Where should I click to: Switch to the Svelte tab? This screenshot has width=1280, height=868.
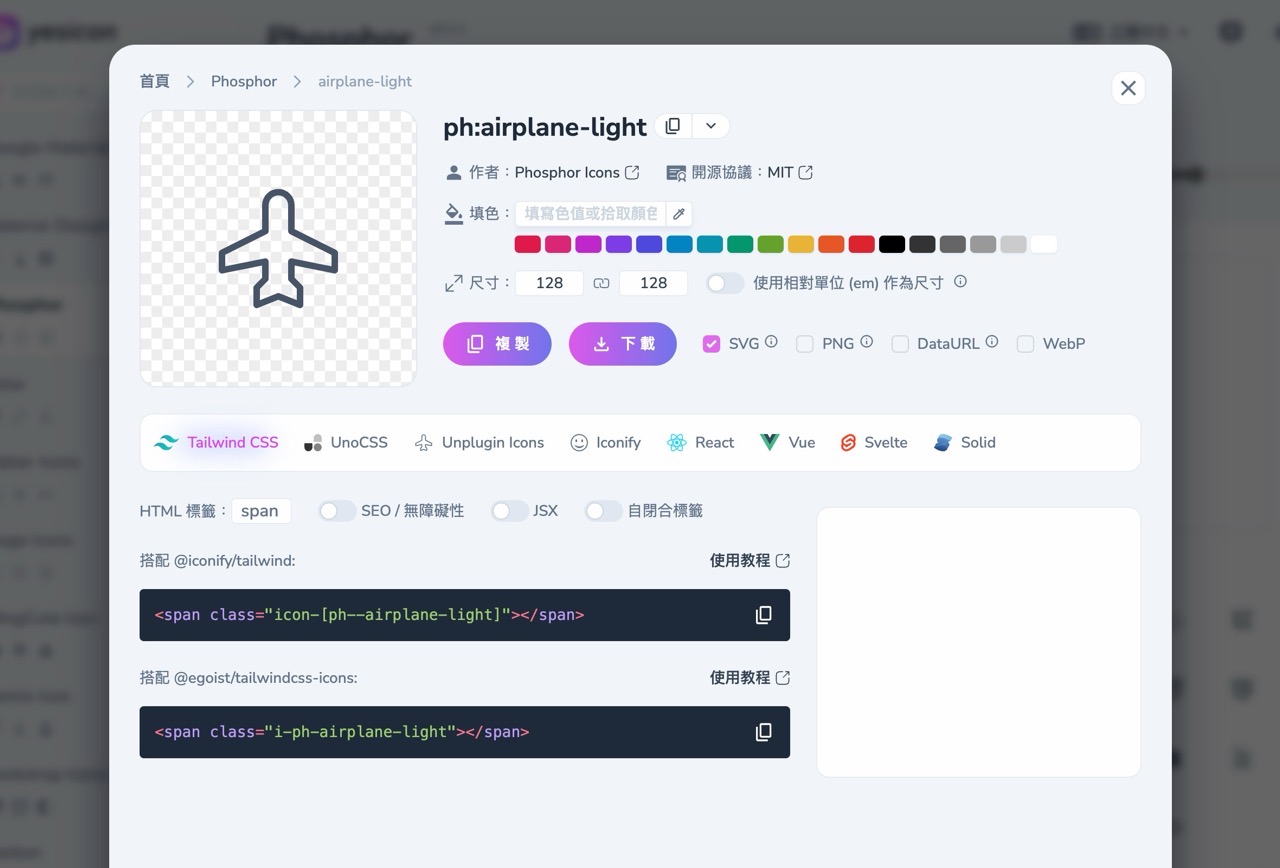coord(873,443)
